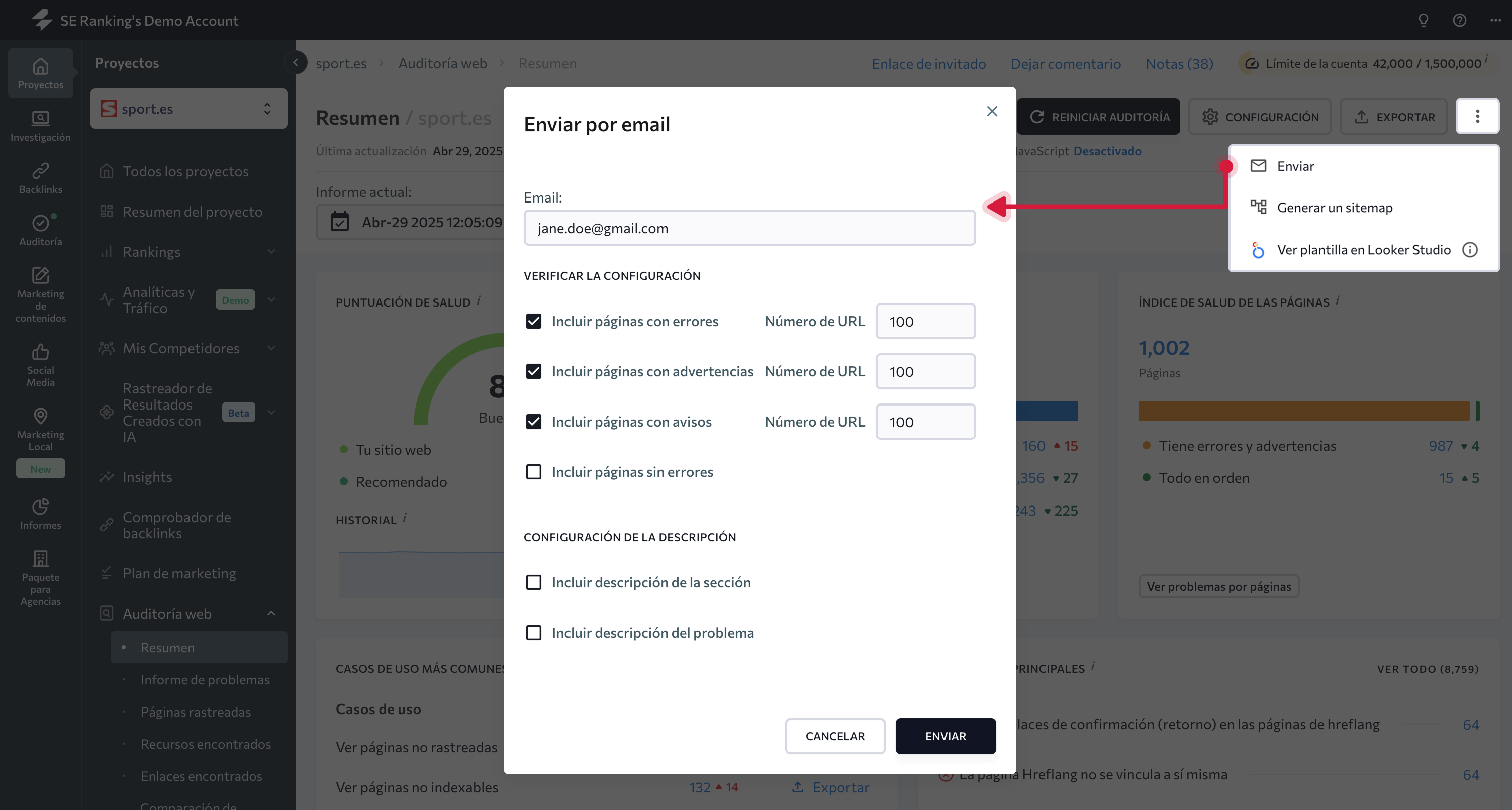Select Ver plantilla en Looker Studio
Screen dimensions: 1512x810
click(1364, 249)
